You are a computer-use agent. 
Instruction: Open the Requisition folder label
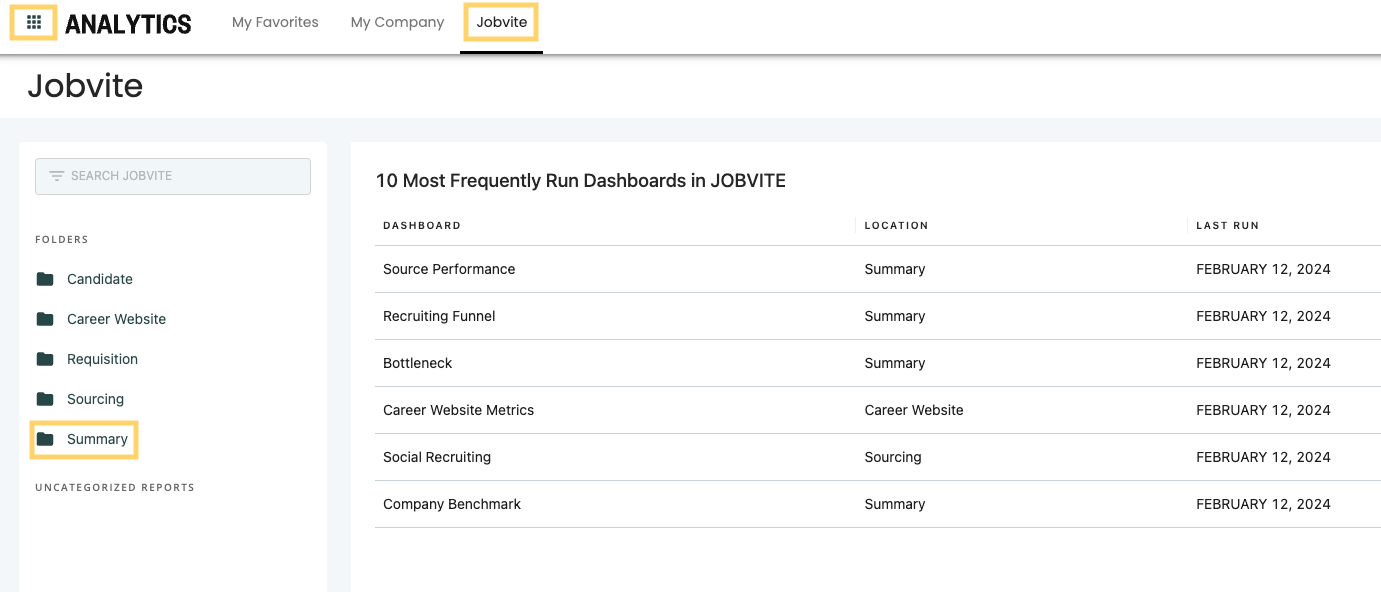pyautogui.click(x=103, y=359)
